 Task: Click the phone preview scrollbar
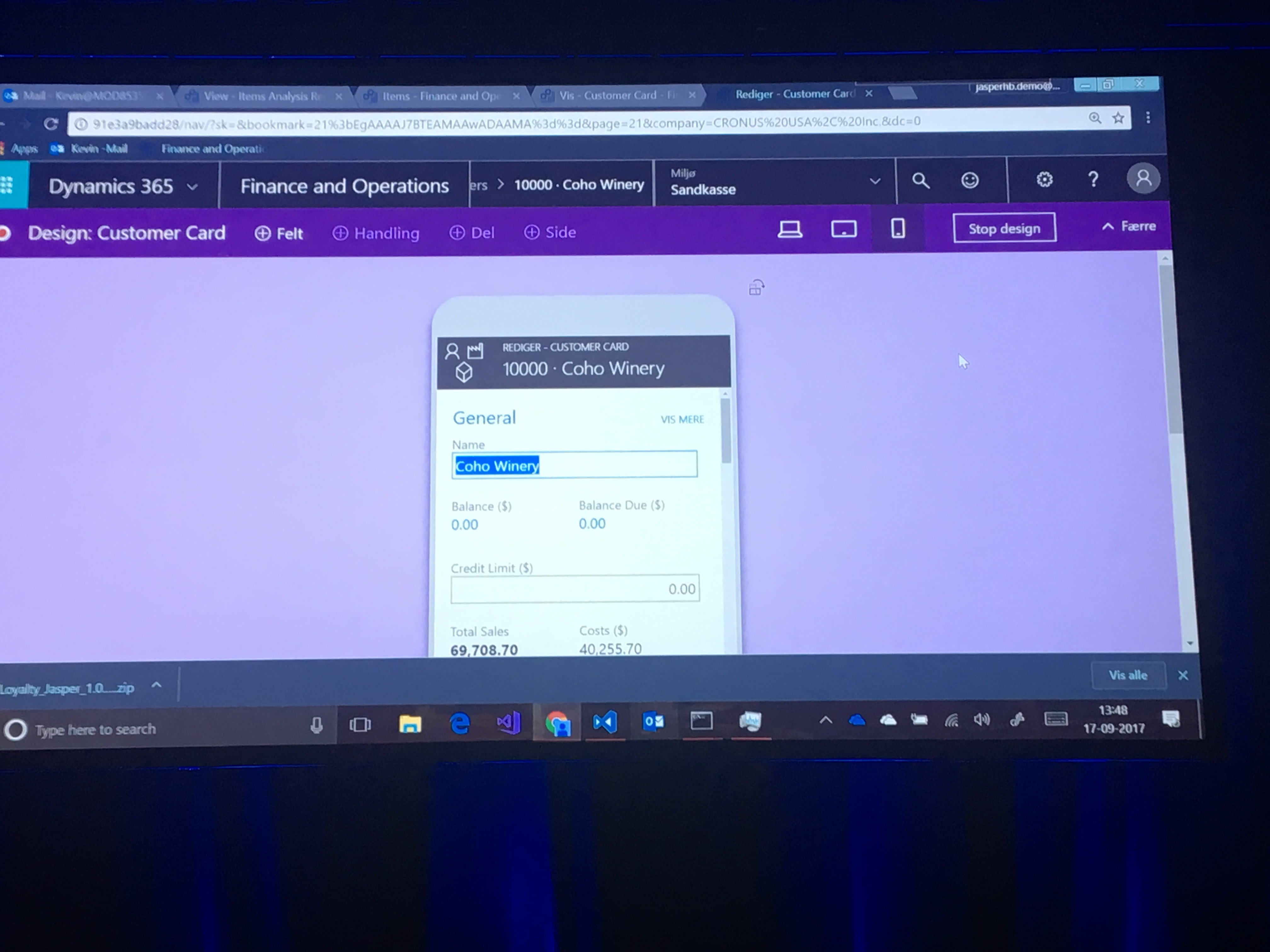[x=726, y=430]
